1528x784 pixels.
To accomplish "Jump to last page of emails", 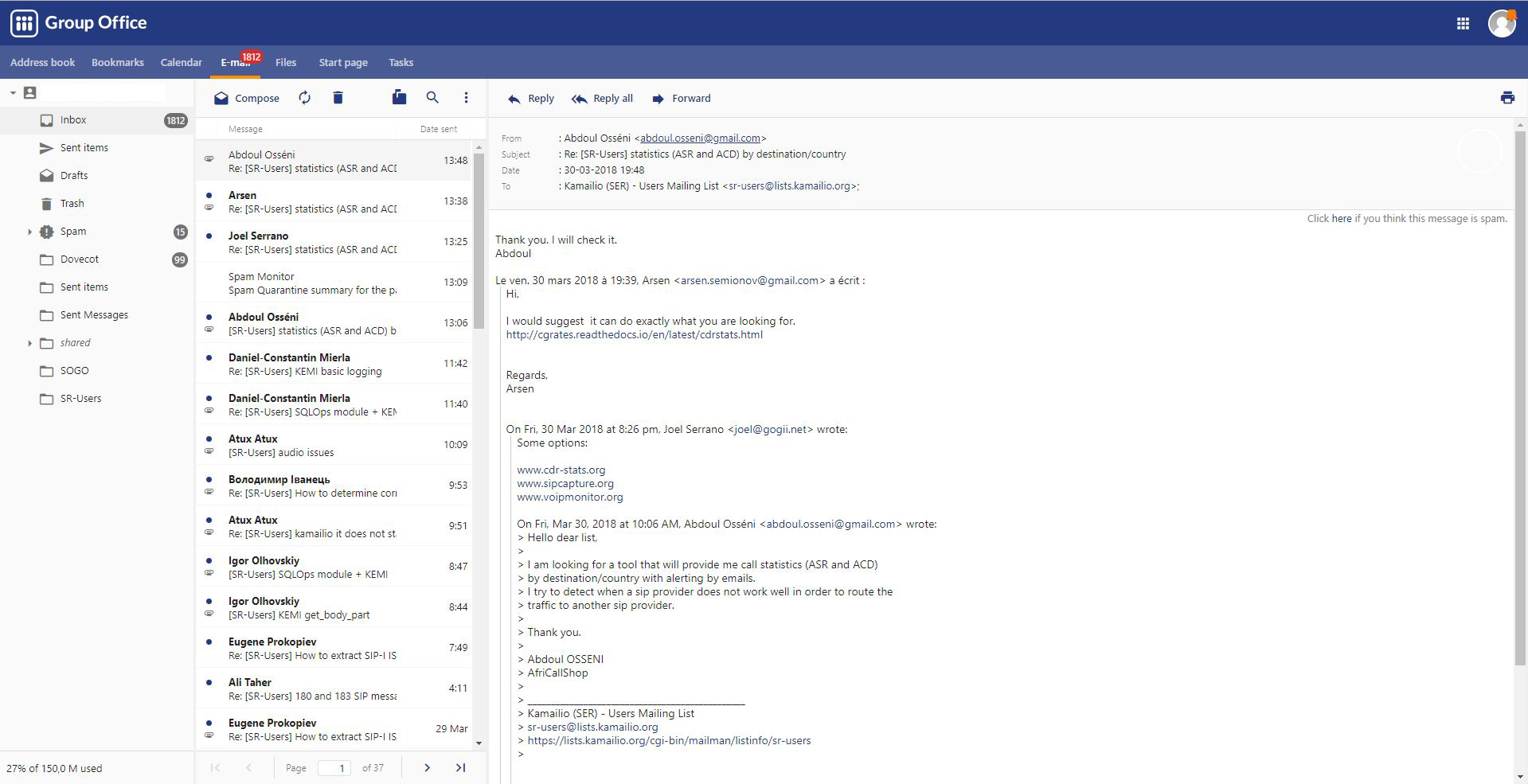I will [x=460, y=768].
